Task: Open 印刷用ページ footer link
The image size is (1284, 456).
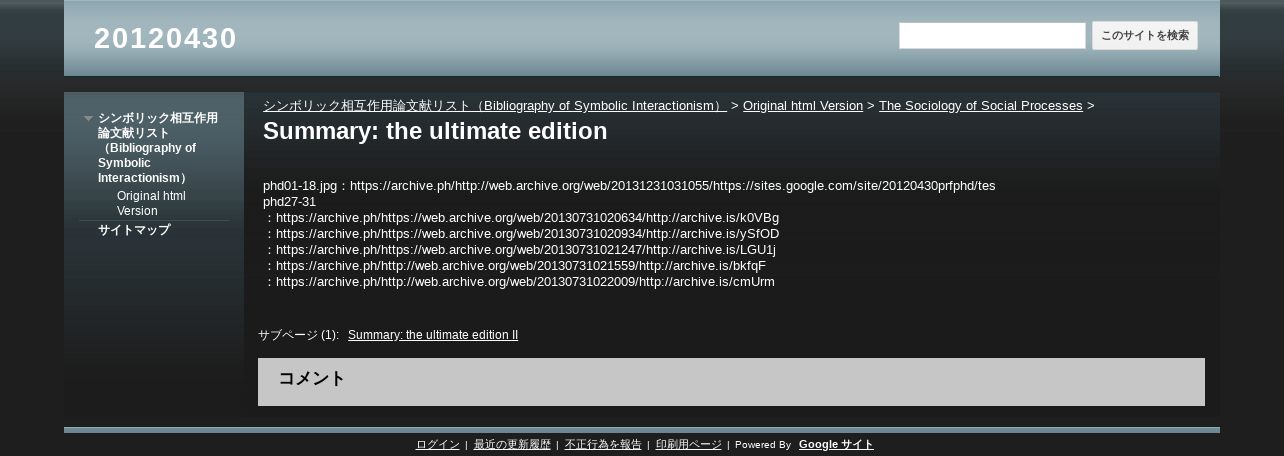Action: pyautogui.click(x=688, y=445)
